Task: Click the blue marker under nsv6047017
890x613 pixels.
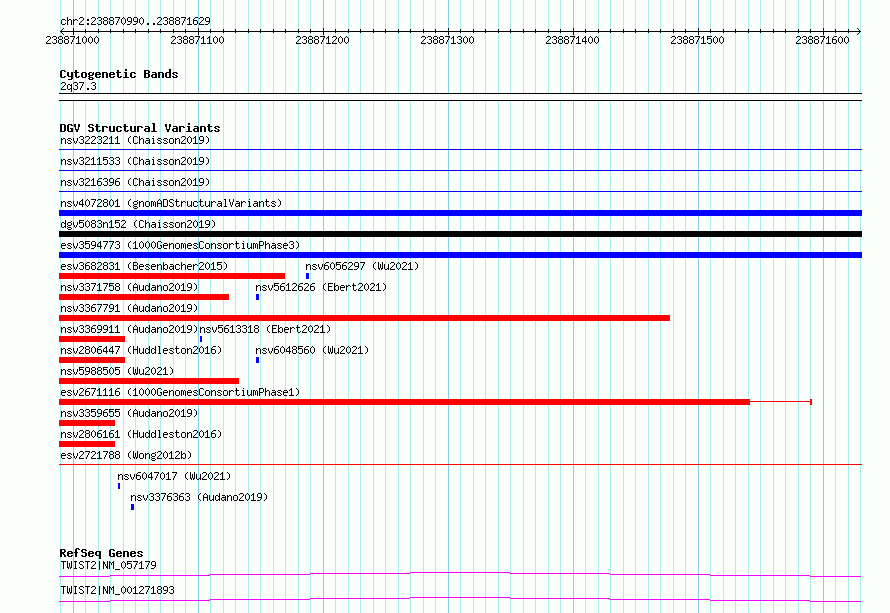Action: 119,486
